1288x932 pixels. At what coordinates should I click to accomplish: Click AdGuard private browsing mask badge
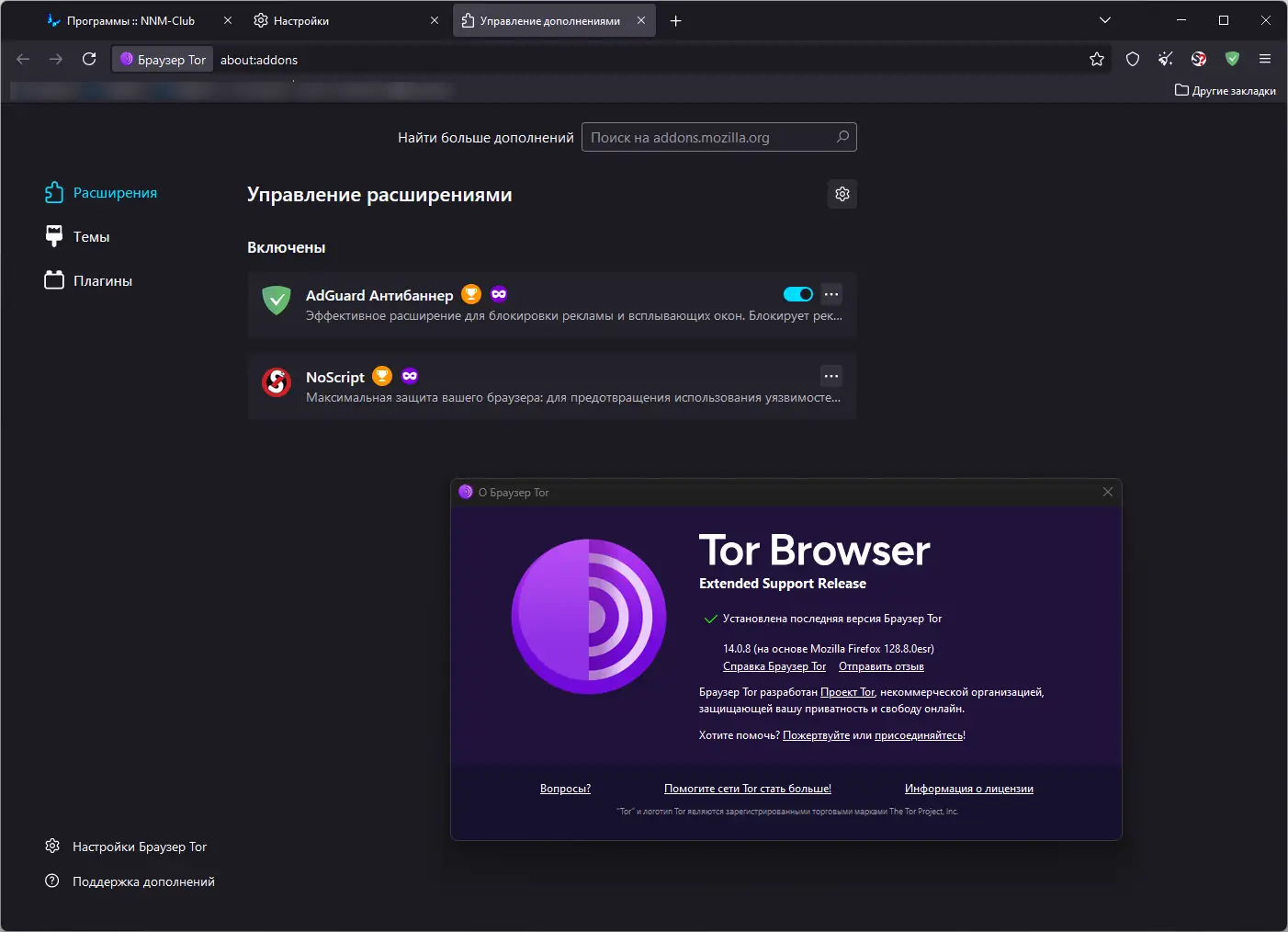pyautogui.click(x=499, y=294)
